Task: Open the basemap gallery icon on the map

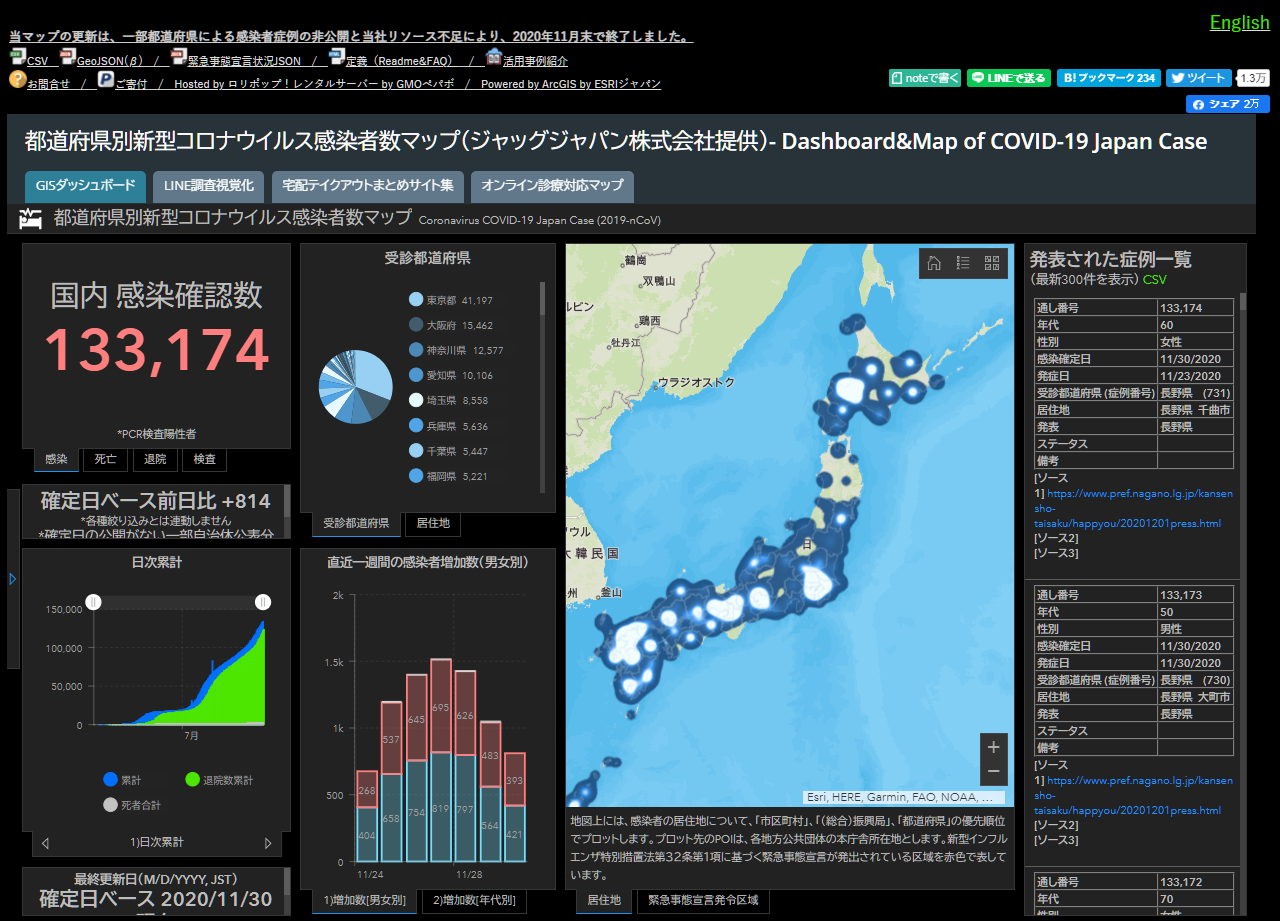Action: tap(992, 263)
